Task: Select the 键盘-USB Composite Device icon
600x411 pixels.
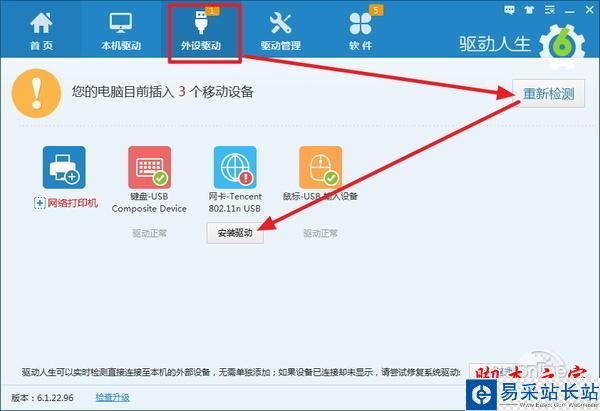Action: tap(150, 167)
